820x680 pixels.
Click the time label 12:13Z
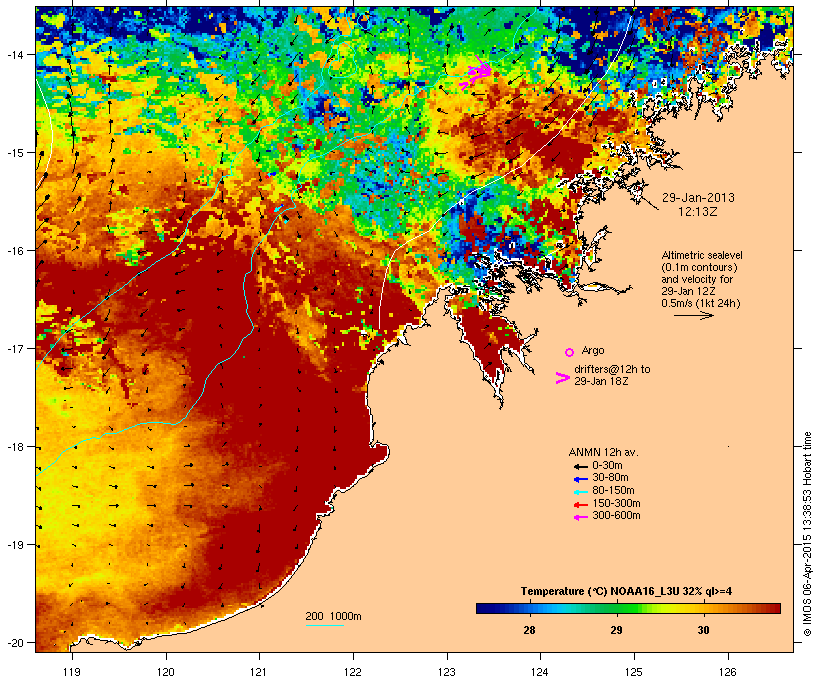pyautogui.click(x=698, y=212)
